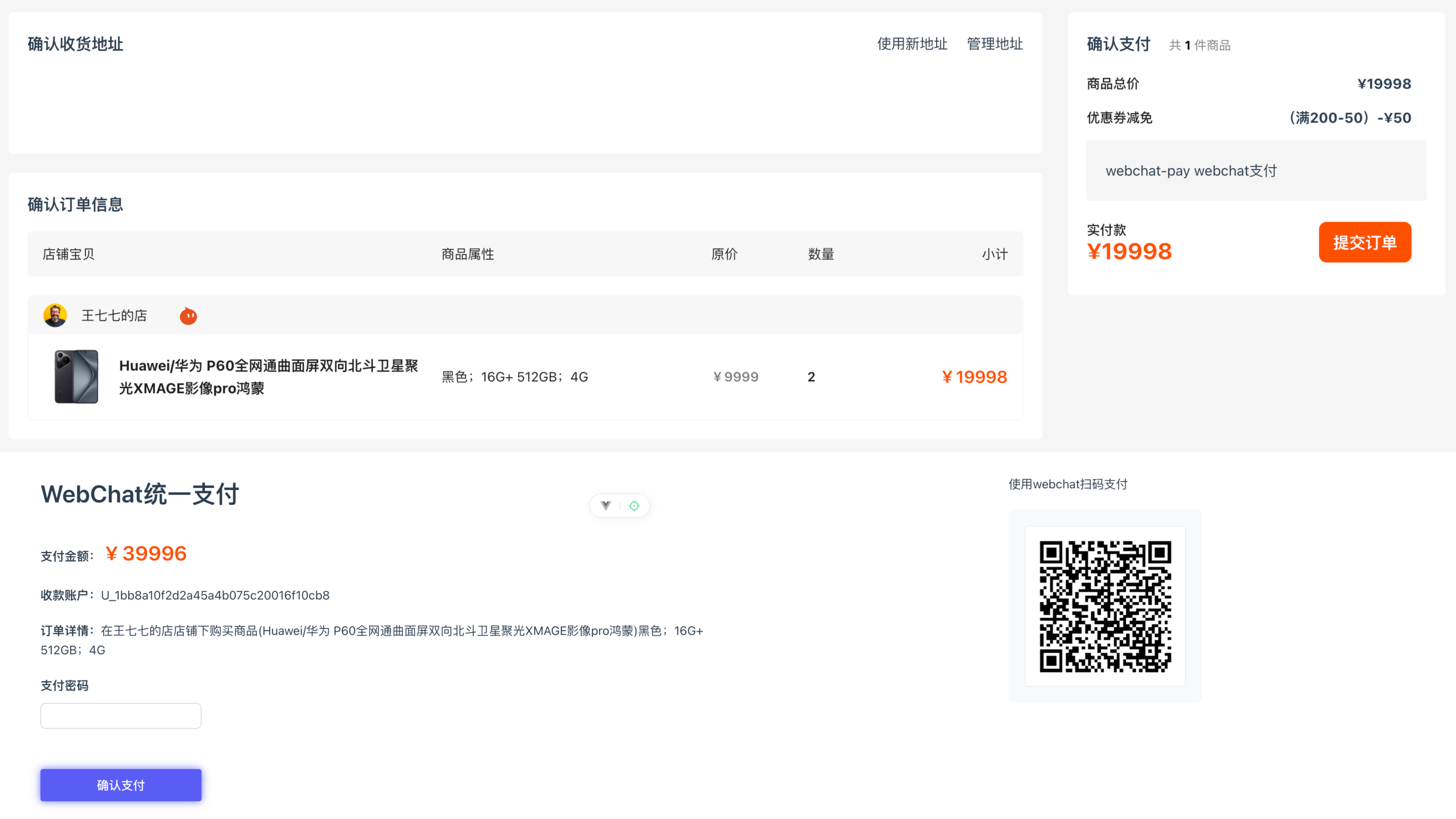Click the 实付款 total ¥19998
The image size is (1456, 819).
[x=1129, y=252]
